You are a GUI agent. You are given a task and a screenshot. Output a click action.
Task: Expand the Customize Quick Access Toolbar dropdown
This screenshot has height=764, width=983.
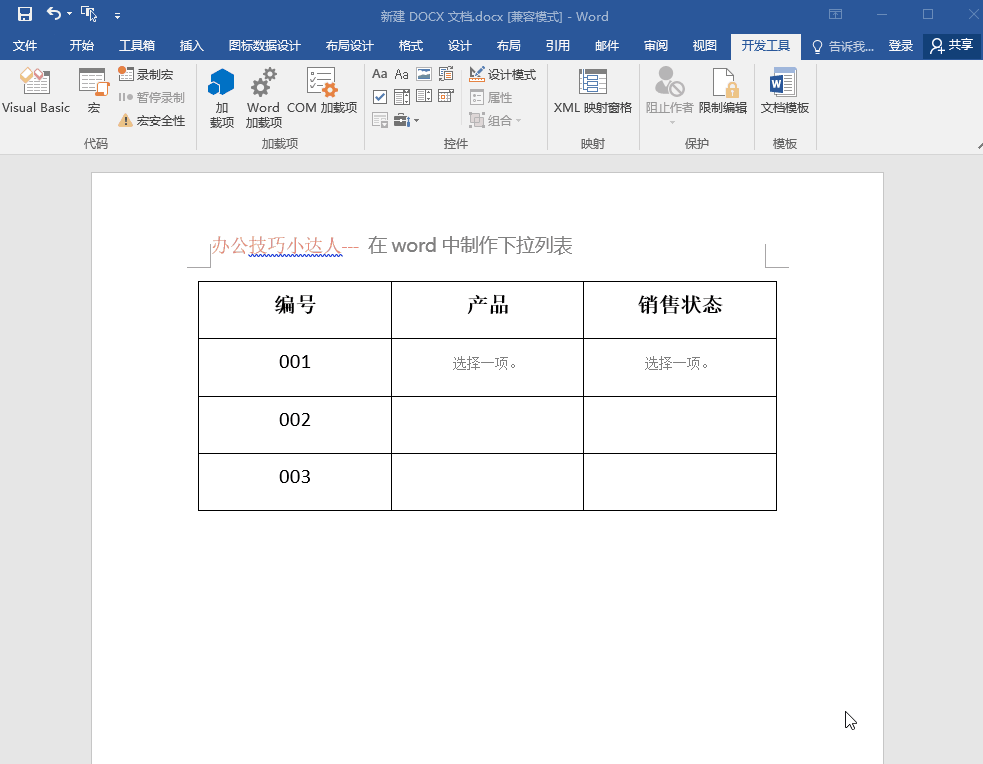[117, 16]
